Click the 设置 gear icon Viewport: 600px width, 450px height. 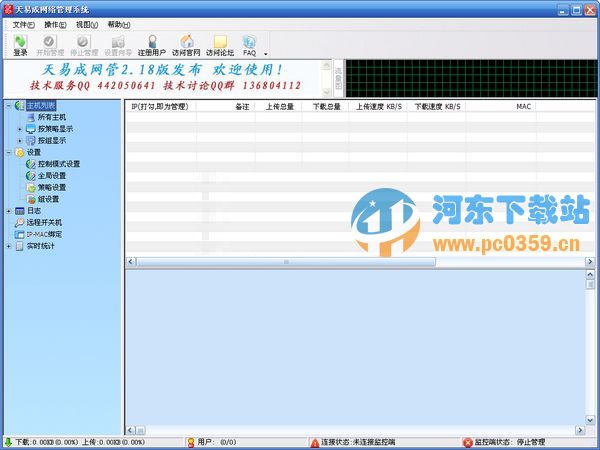coord(20,152)
